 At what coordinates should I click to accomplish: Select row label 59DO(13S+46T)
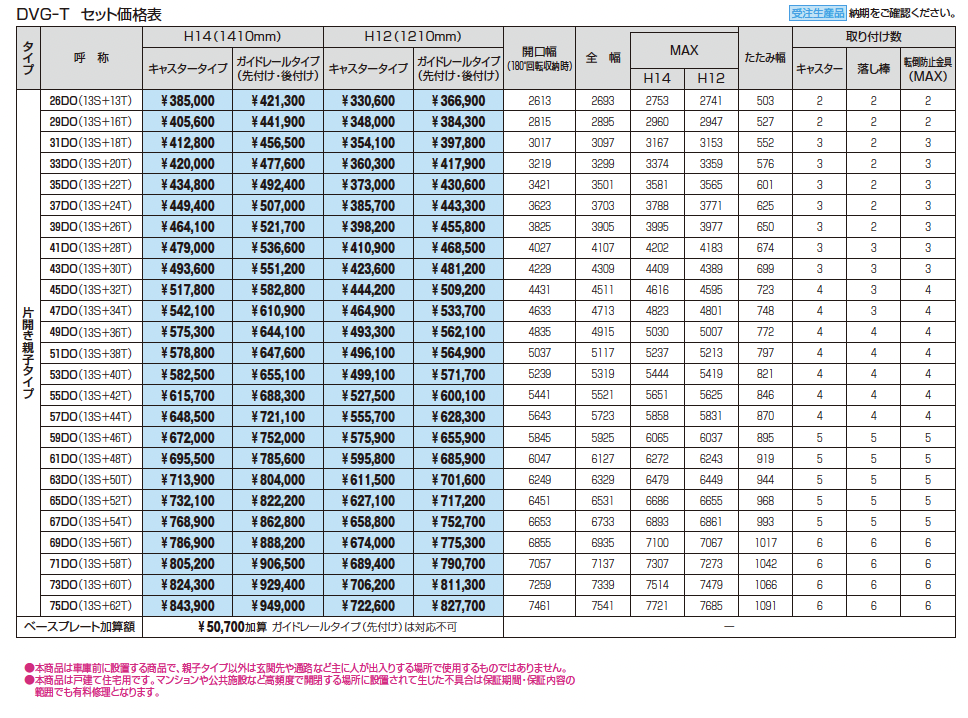[91, 438]
